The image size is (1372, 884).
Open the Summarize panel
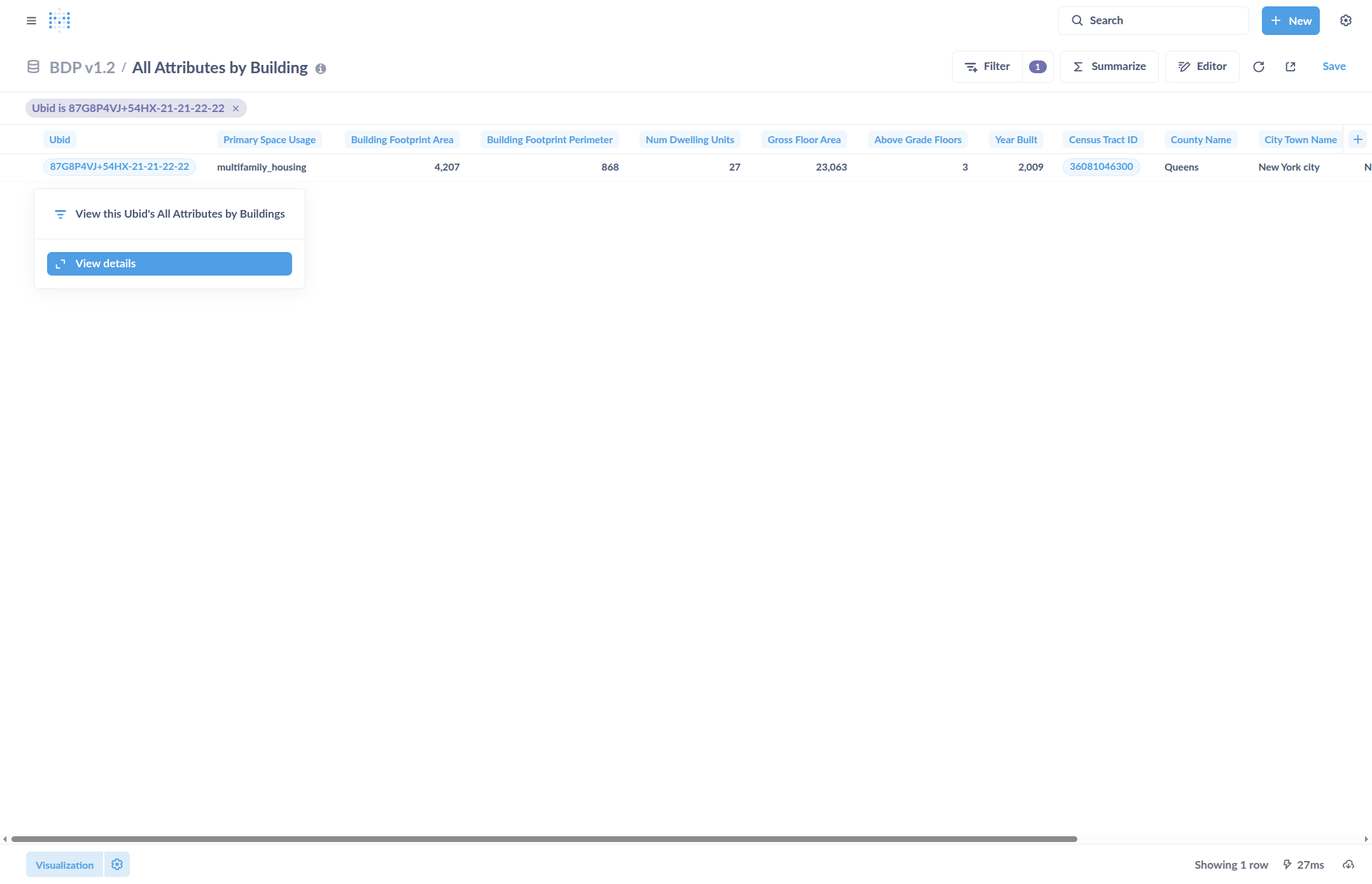tap(1109, 66)
